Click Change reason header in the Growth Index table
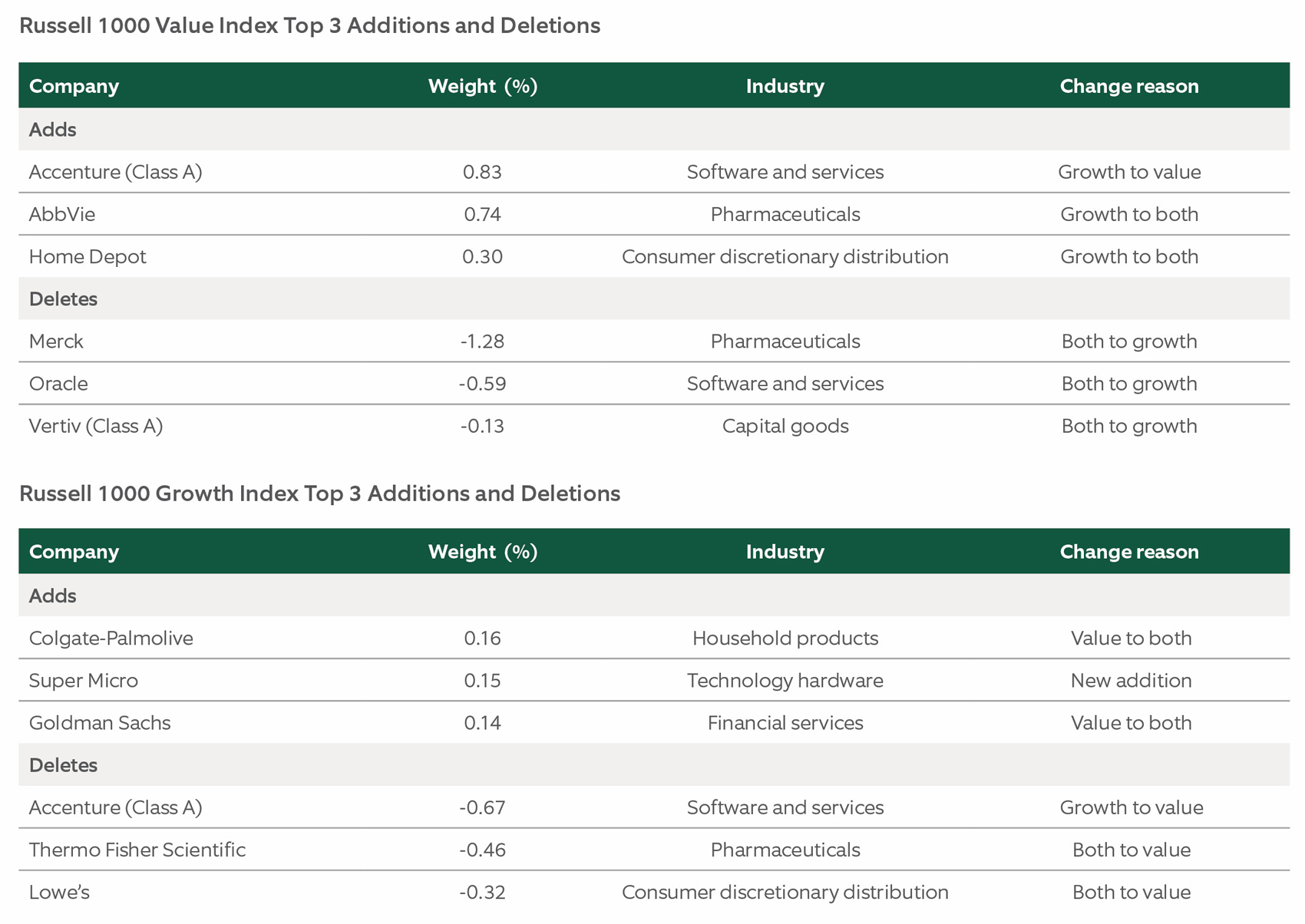1305x924 pixels. 1129,552
